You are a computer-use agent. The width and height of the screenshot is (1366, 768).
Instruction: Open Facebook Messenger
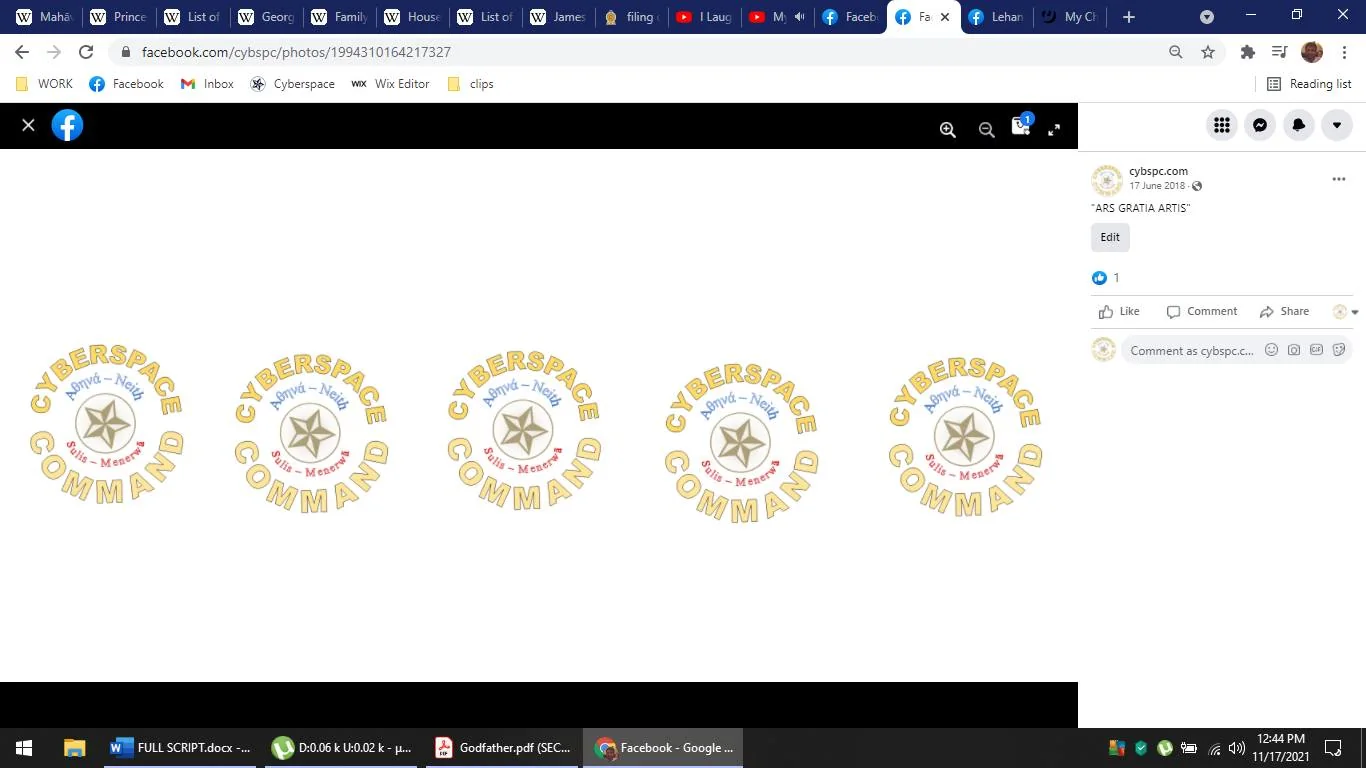(1260, 125)
